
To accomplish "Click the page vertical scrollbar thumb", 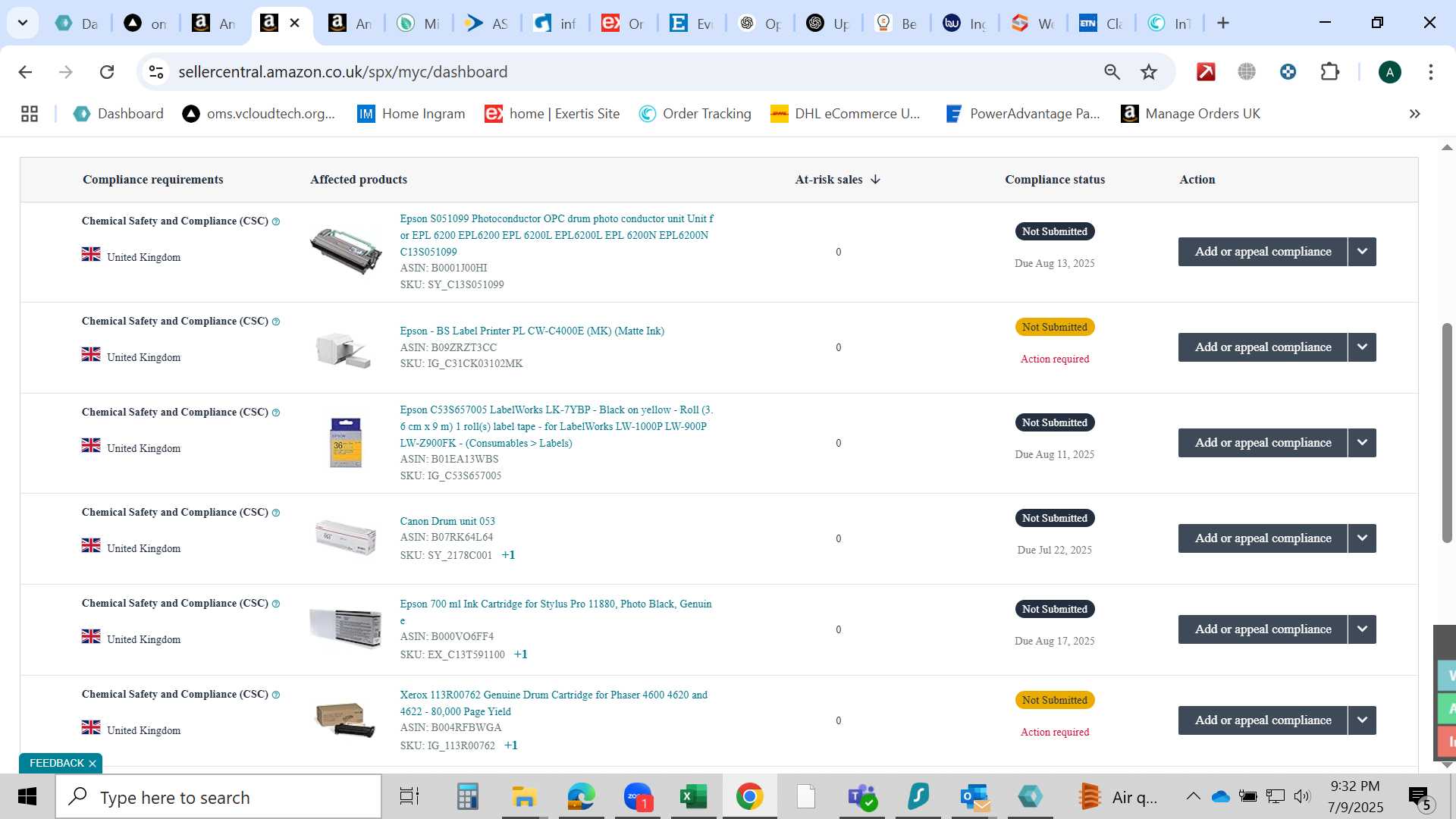I will [1447, 432].
